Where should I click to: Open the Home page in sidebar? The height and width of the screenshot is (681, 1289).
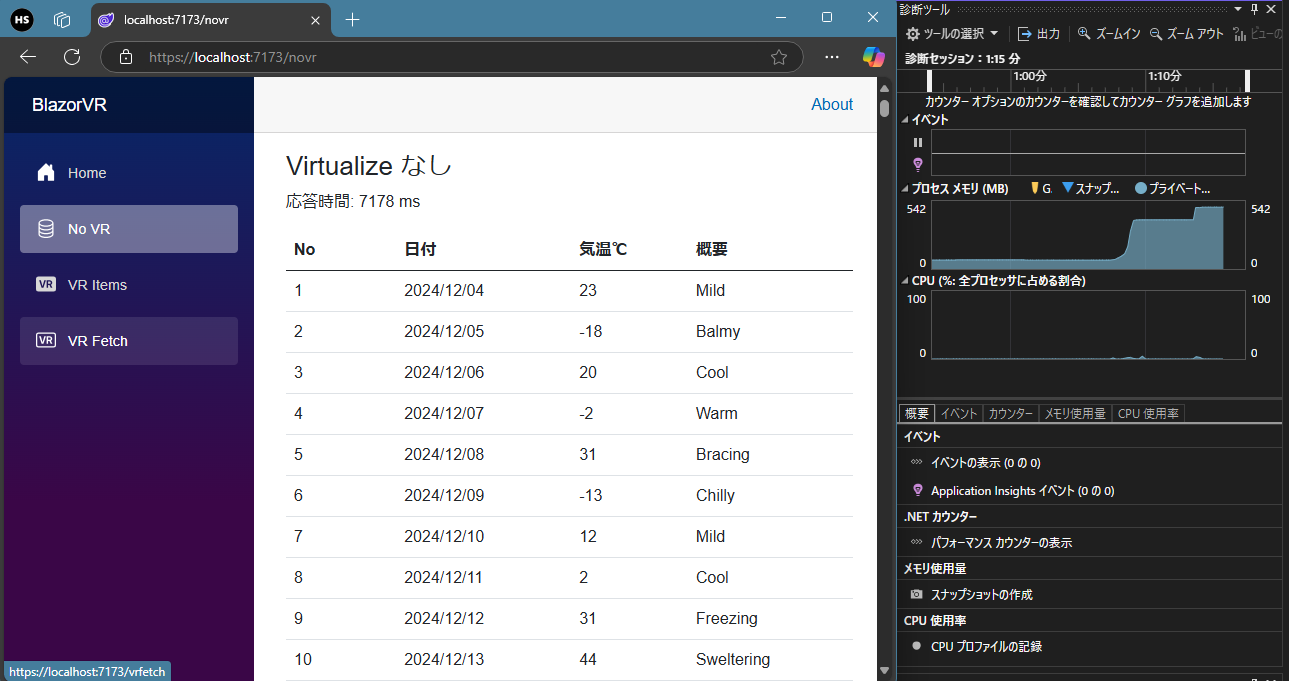129,173
